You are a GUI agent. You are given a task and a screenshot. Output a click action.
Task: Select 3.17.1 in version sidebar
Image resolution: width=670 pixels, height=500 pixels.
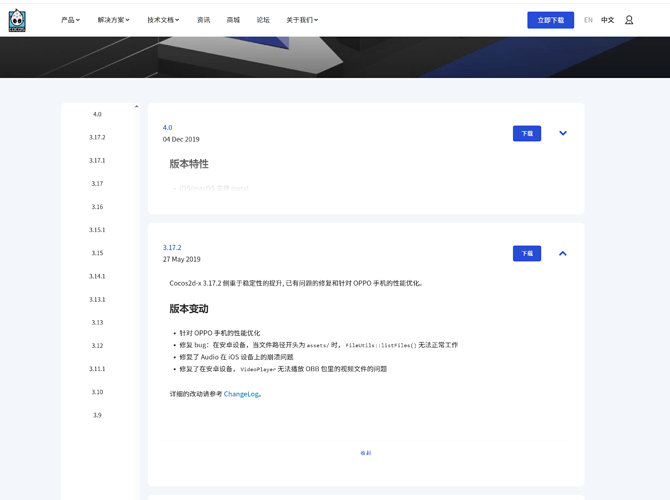(97, 160)
